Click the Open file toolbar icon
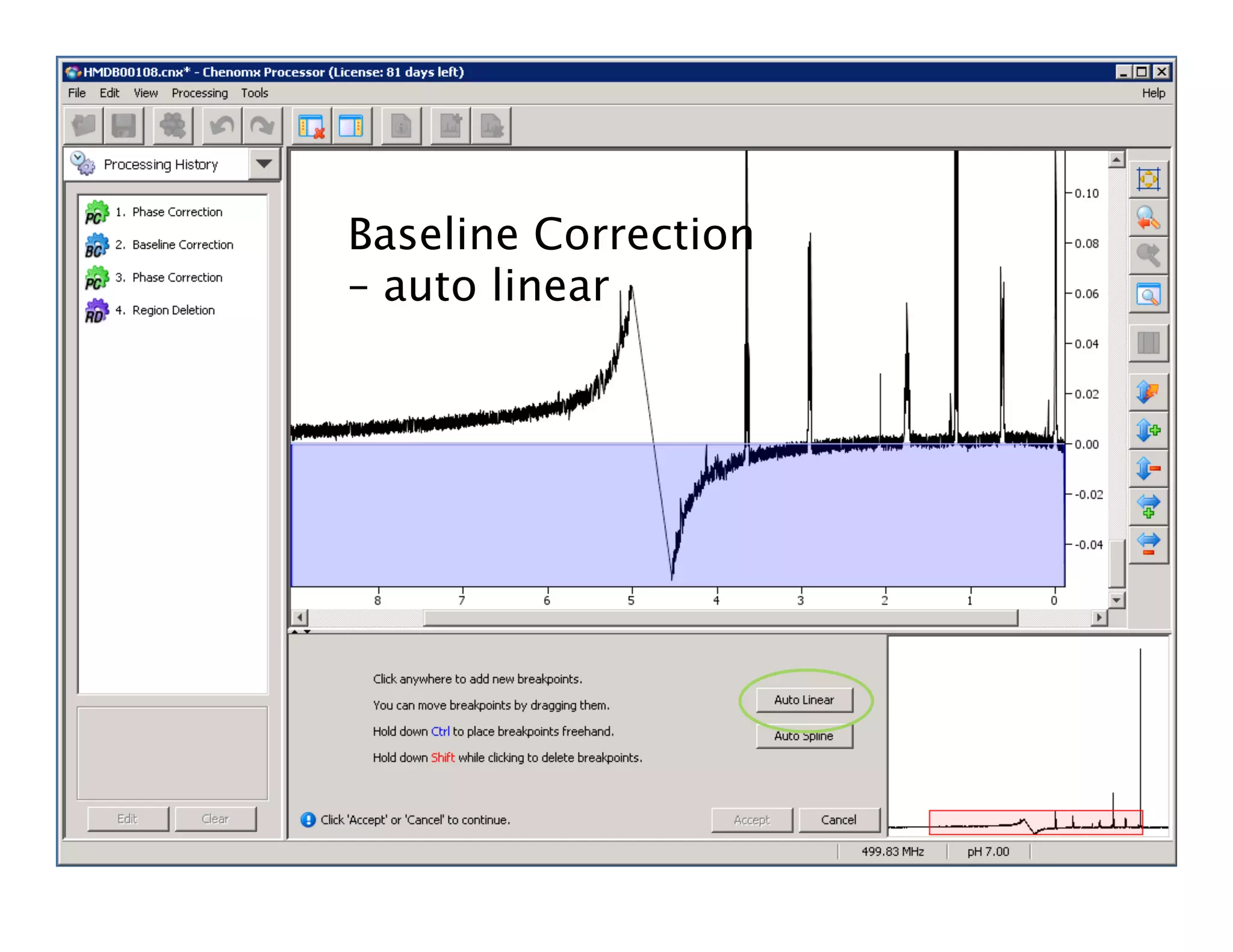The image size is (1233, 952). click(x=84, y=126)
